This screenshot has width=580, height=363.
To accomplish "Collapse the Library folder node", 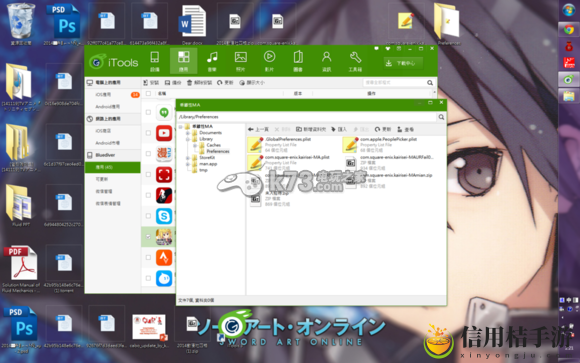I will [188, 139].
